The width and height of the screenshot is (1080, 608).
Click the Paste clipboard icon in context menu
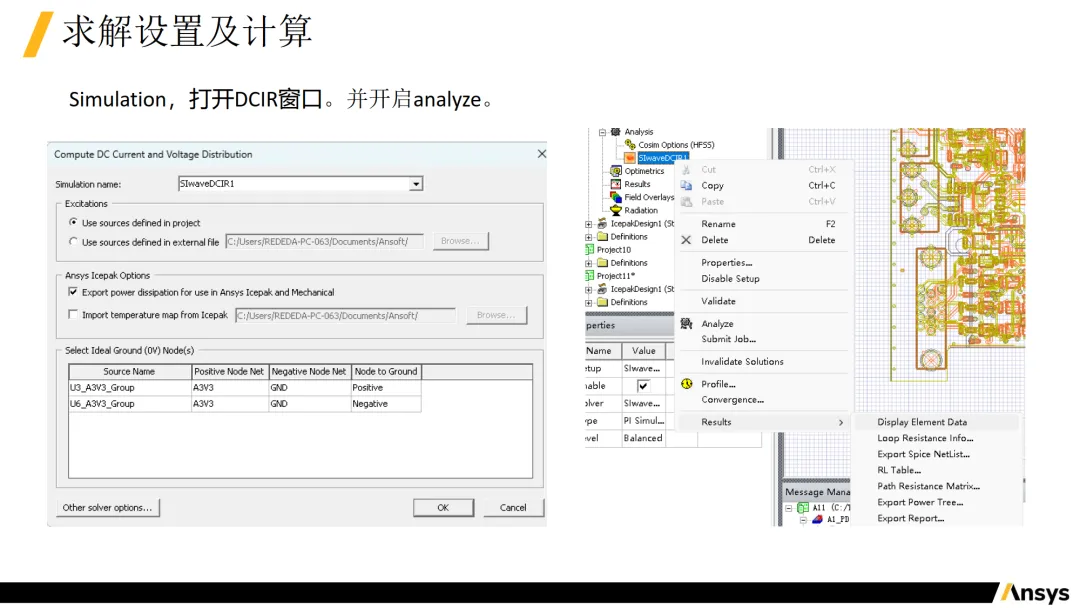tap(686, 202)
